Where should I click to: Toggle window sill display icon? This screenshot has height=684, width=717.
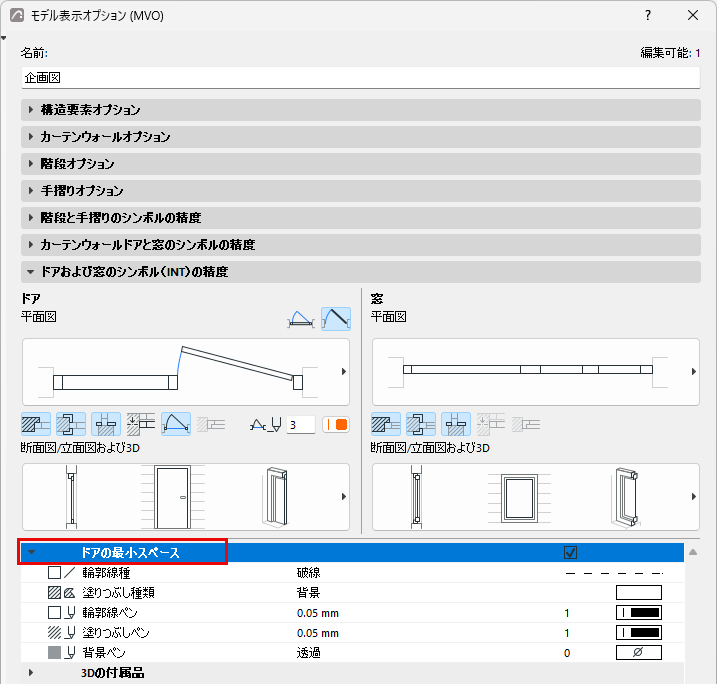(456, 424)
